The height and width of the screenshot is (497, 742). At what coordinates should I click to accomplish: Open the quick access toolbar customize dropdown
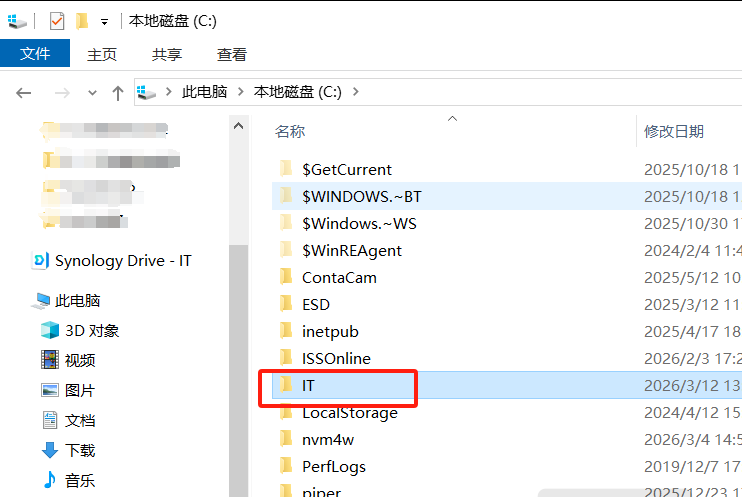click(x=104, y=21)
